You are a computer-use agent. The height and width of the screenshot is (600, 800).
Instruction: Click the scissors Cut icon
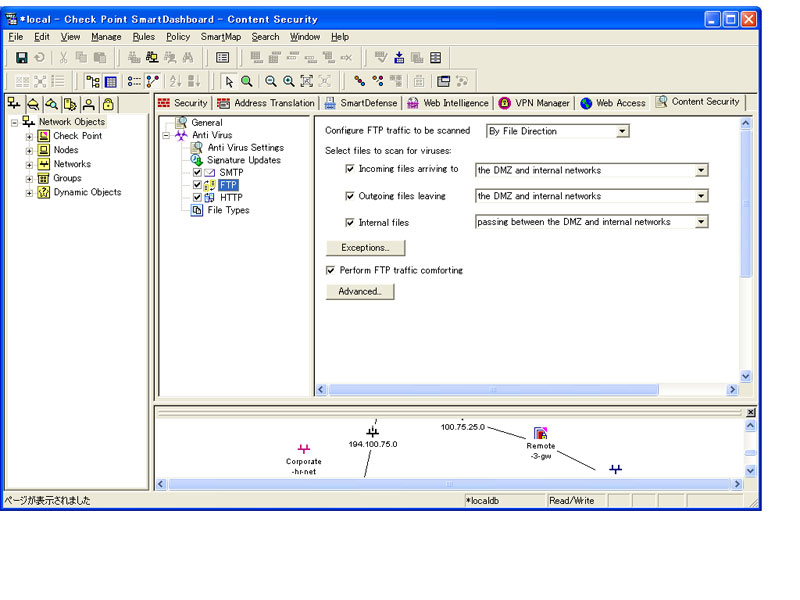pos(63,58)
